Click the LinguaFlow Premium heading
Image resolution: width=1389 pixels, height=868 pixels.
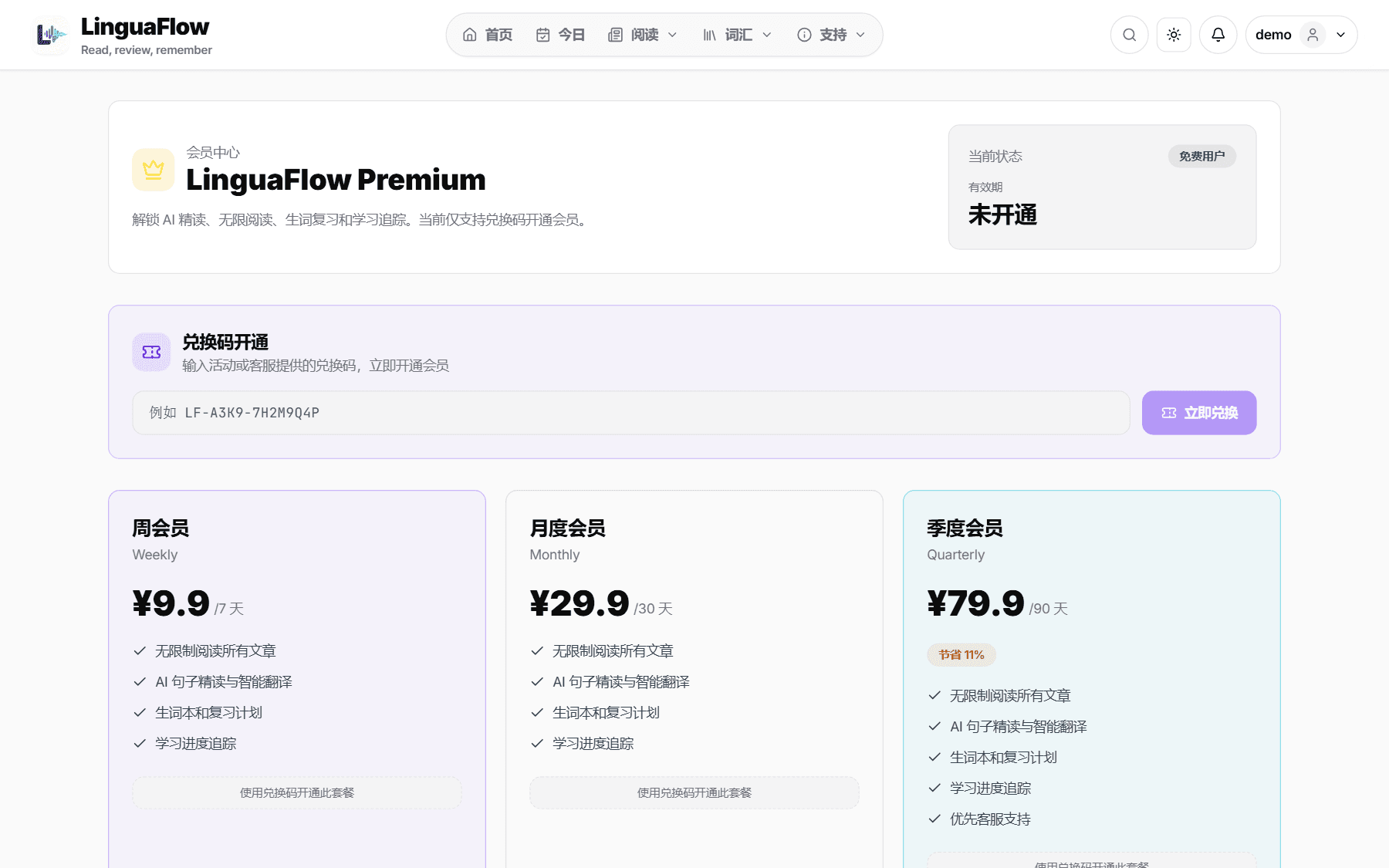(x=336, y=180)
